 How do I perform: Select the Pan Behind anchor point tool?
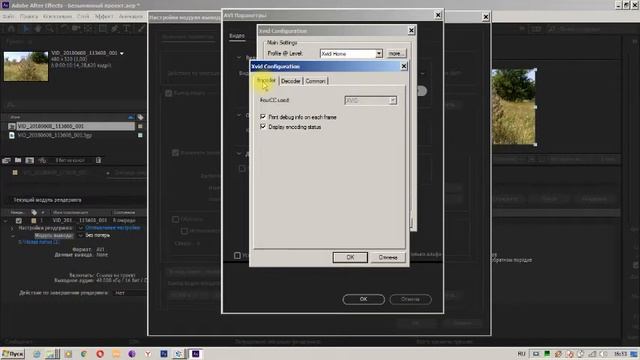coord(89,29)
